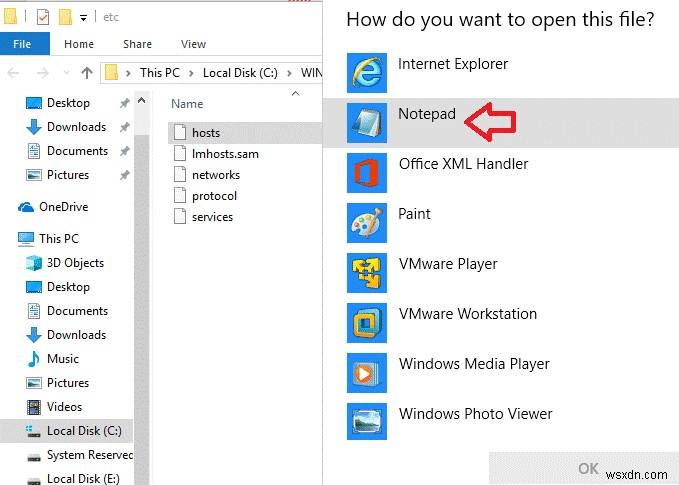
Task: Select pinned Desktop in Quick access
Action: pyautogui.click(x=68, y=103)
